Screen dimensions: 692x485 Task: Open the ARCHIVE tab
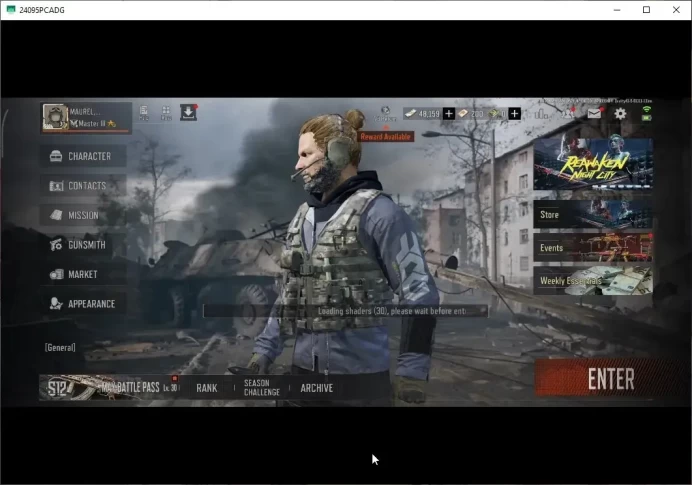point(316,388)
